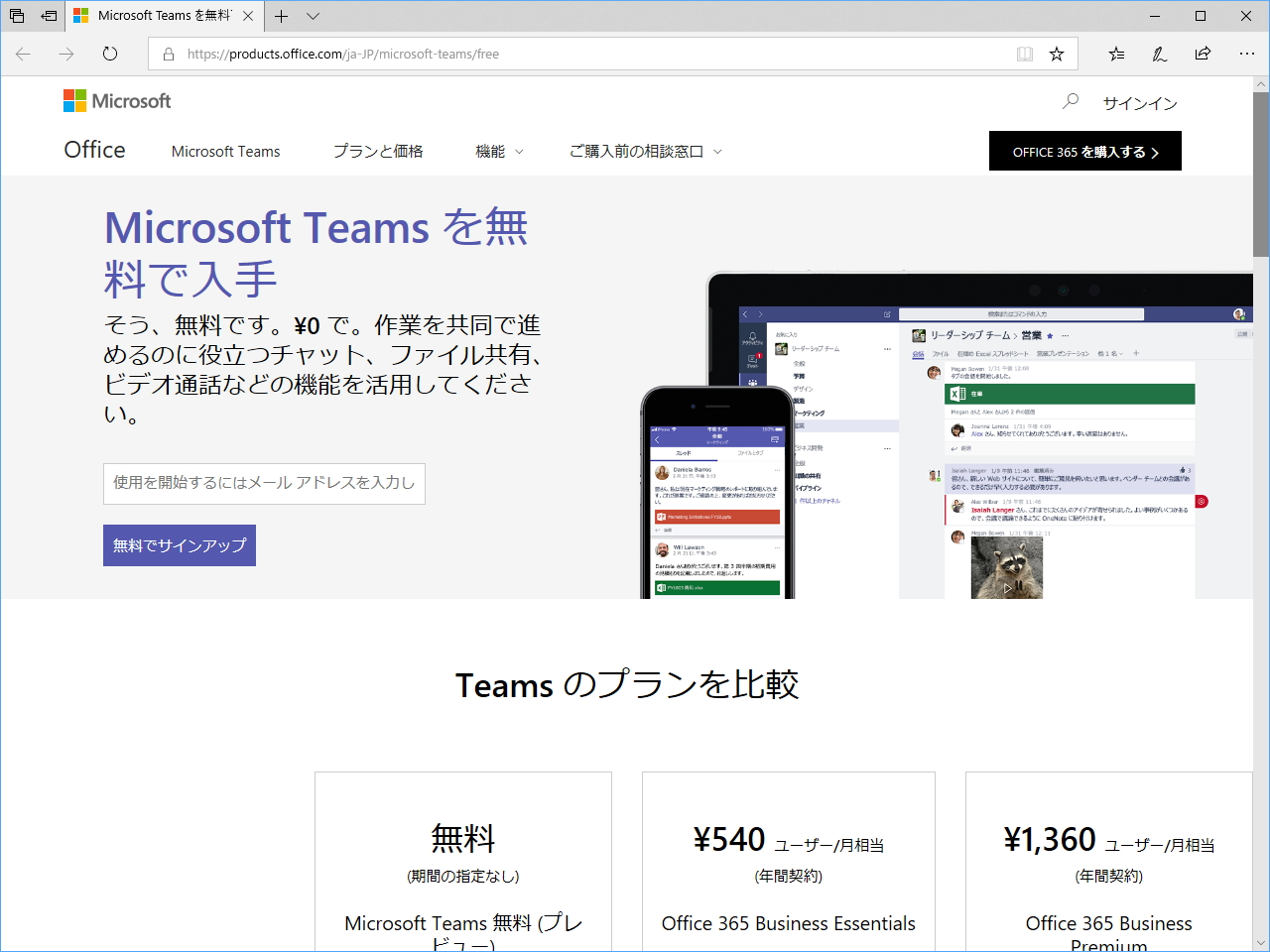Click the サインイン link
This screenshot has width=1270, height=952.
1140,103
